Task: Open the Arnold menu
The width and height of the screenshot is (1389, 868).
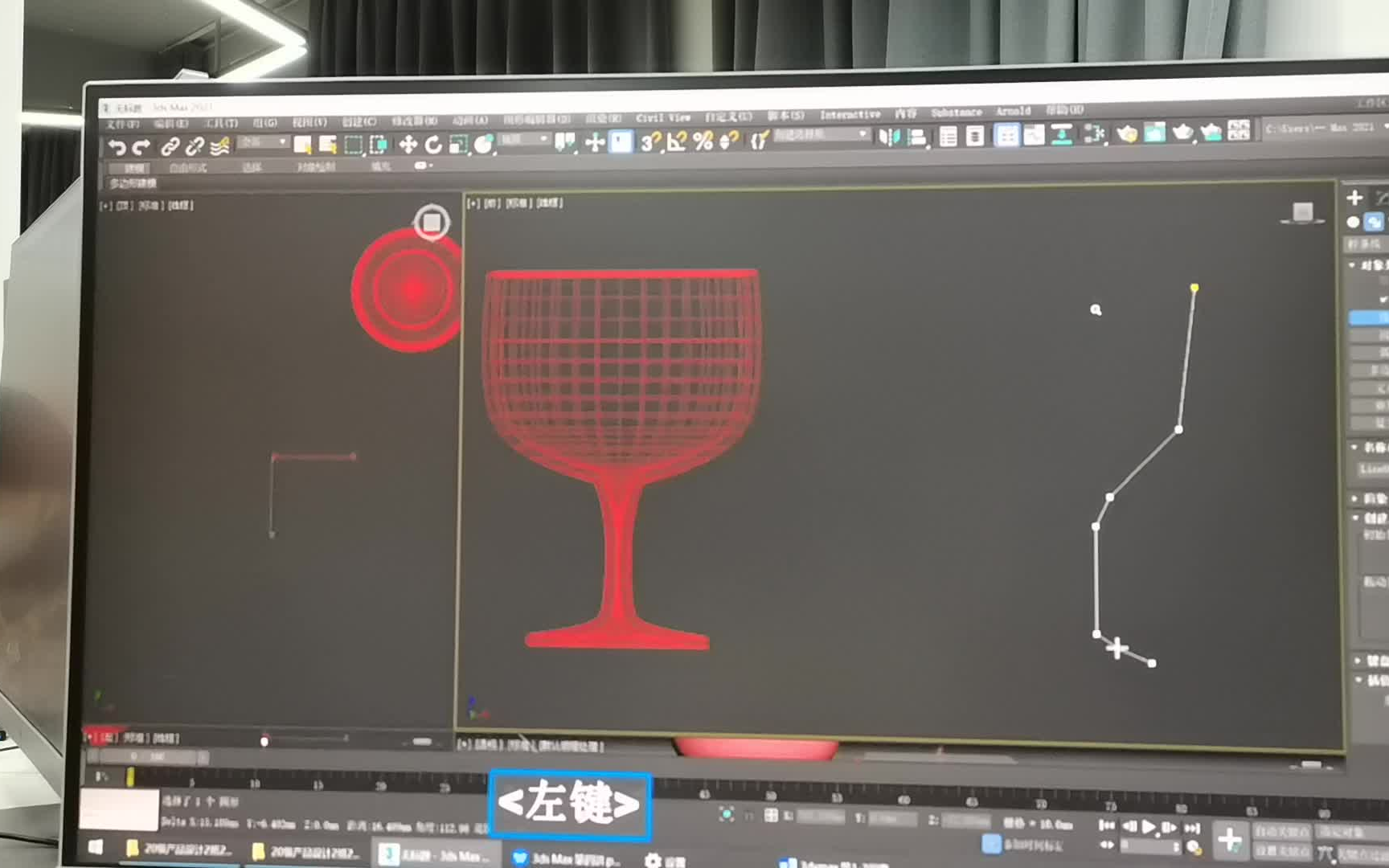Action: tap(1013, 111)
